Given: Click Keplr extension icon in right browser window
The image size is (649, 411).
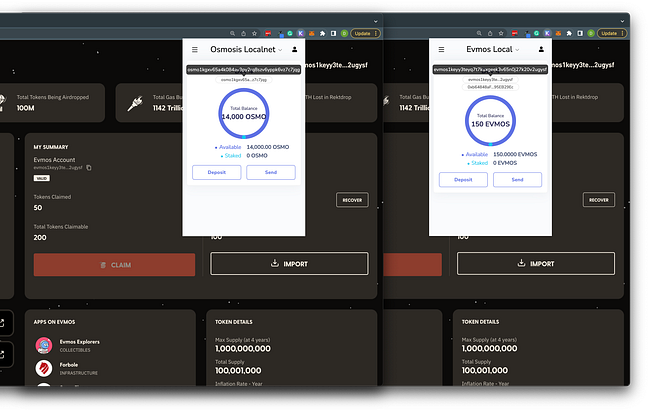Looking at the screenshot, I should point(547,33).
